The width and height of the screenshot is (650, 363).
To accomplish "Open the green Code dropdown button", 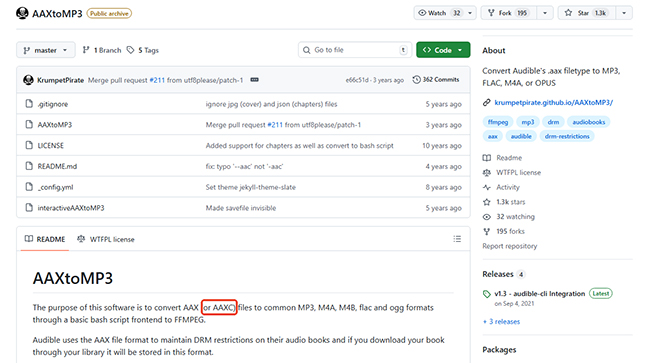I will pos(443,50).
